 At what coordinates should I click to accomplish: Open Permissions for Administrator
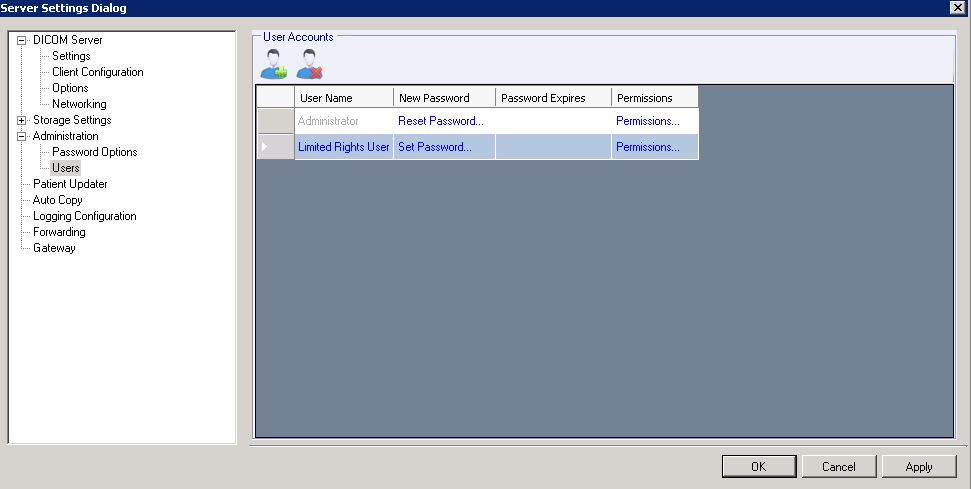point(648,121)
